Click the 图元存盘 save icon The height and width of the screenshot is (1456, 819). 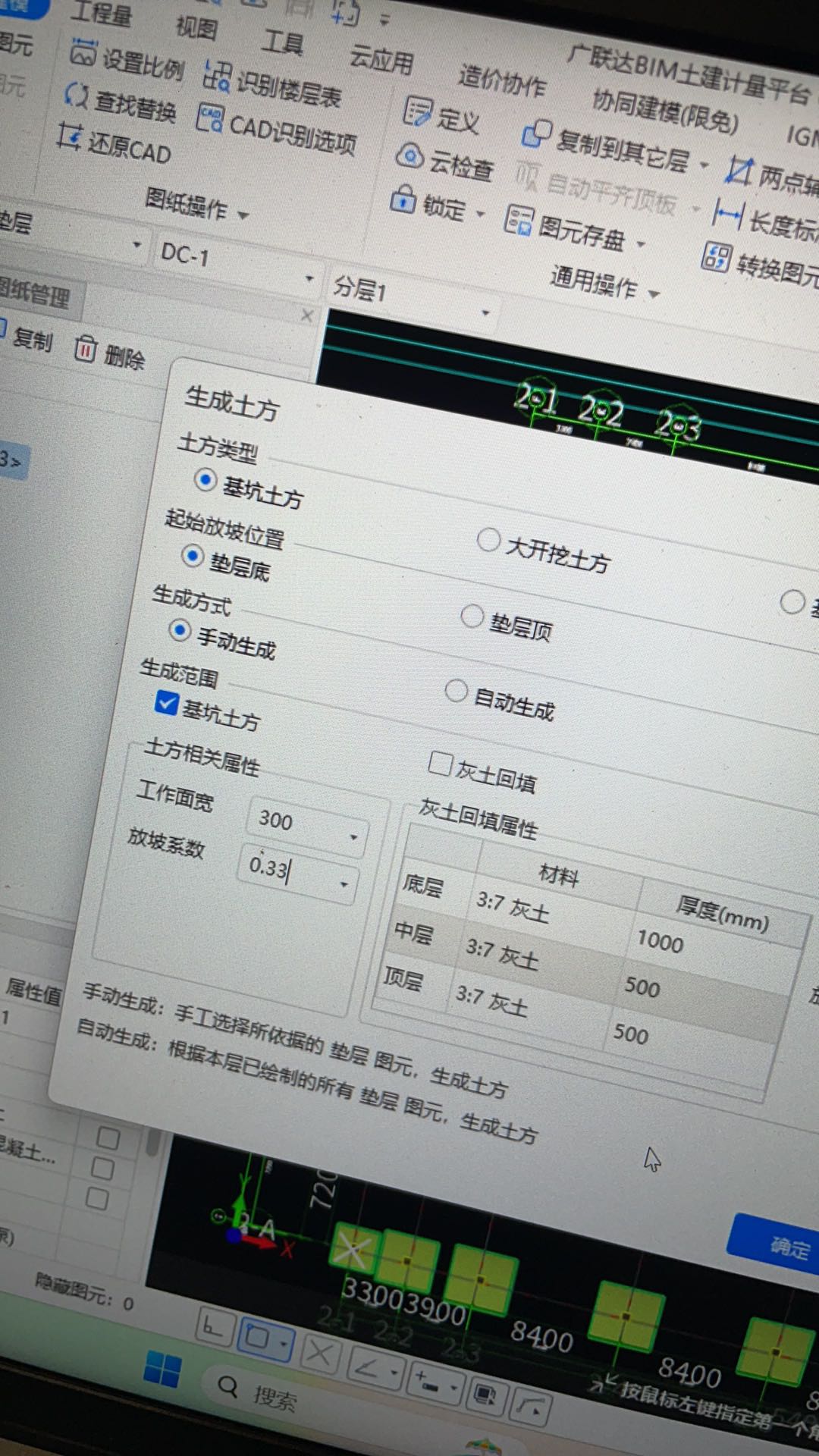519,220
